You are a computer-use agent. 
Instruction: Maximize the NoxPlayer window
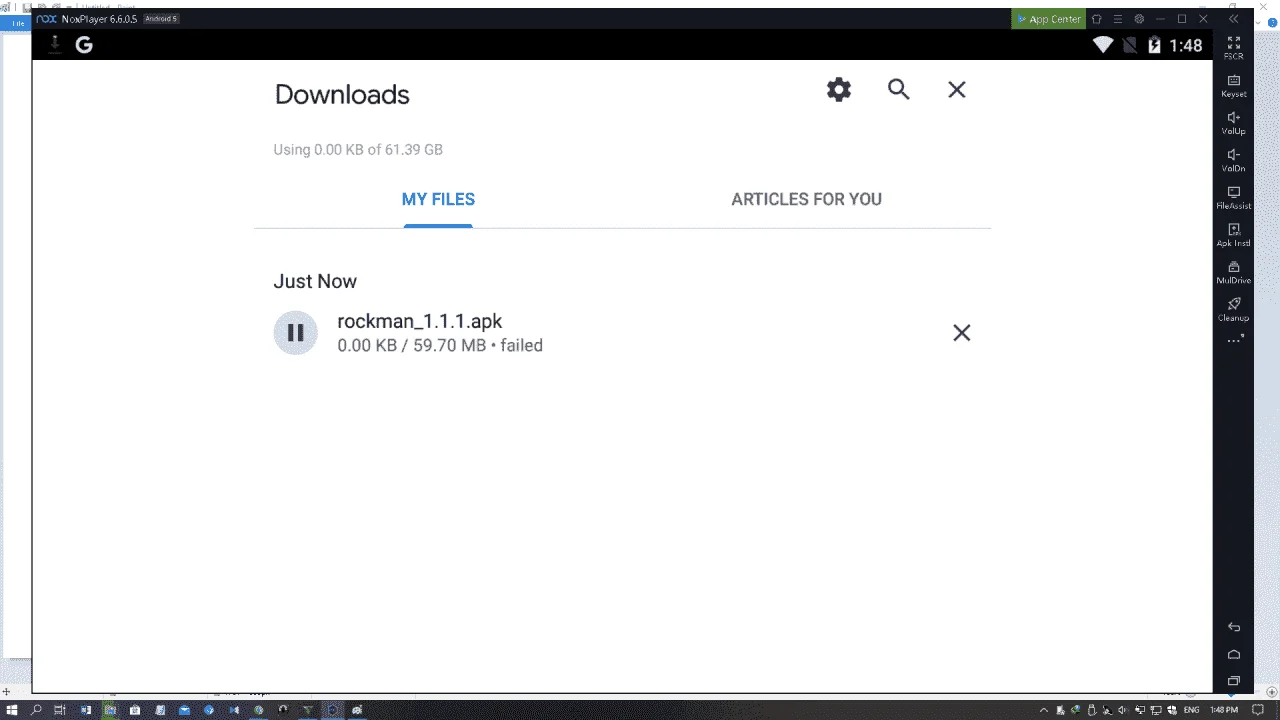click(x=1181, y=19)
